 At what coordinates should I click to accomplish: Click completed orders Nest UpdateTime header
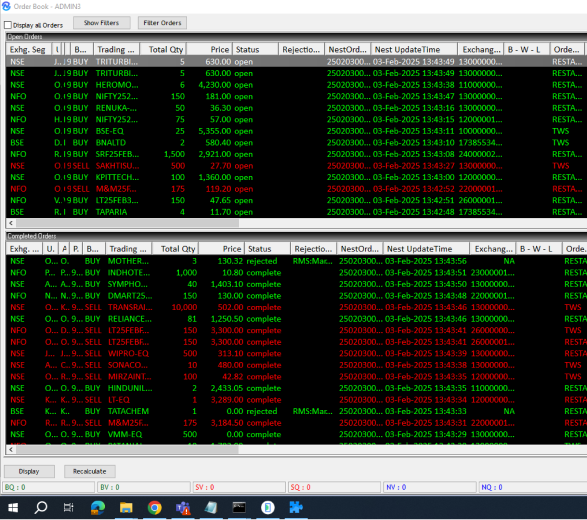point(426,249)
